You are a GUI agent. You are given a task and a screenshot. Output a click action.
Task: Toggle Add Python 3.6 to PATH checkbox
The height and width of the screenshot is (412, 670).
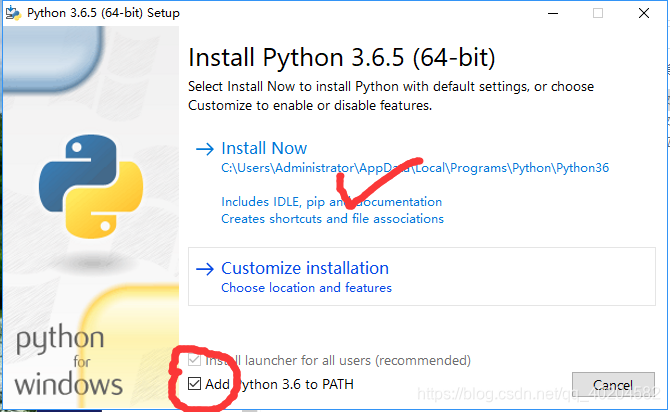point(194,384)
